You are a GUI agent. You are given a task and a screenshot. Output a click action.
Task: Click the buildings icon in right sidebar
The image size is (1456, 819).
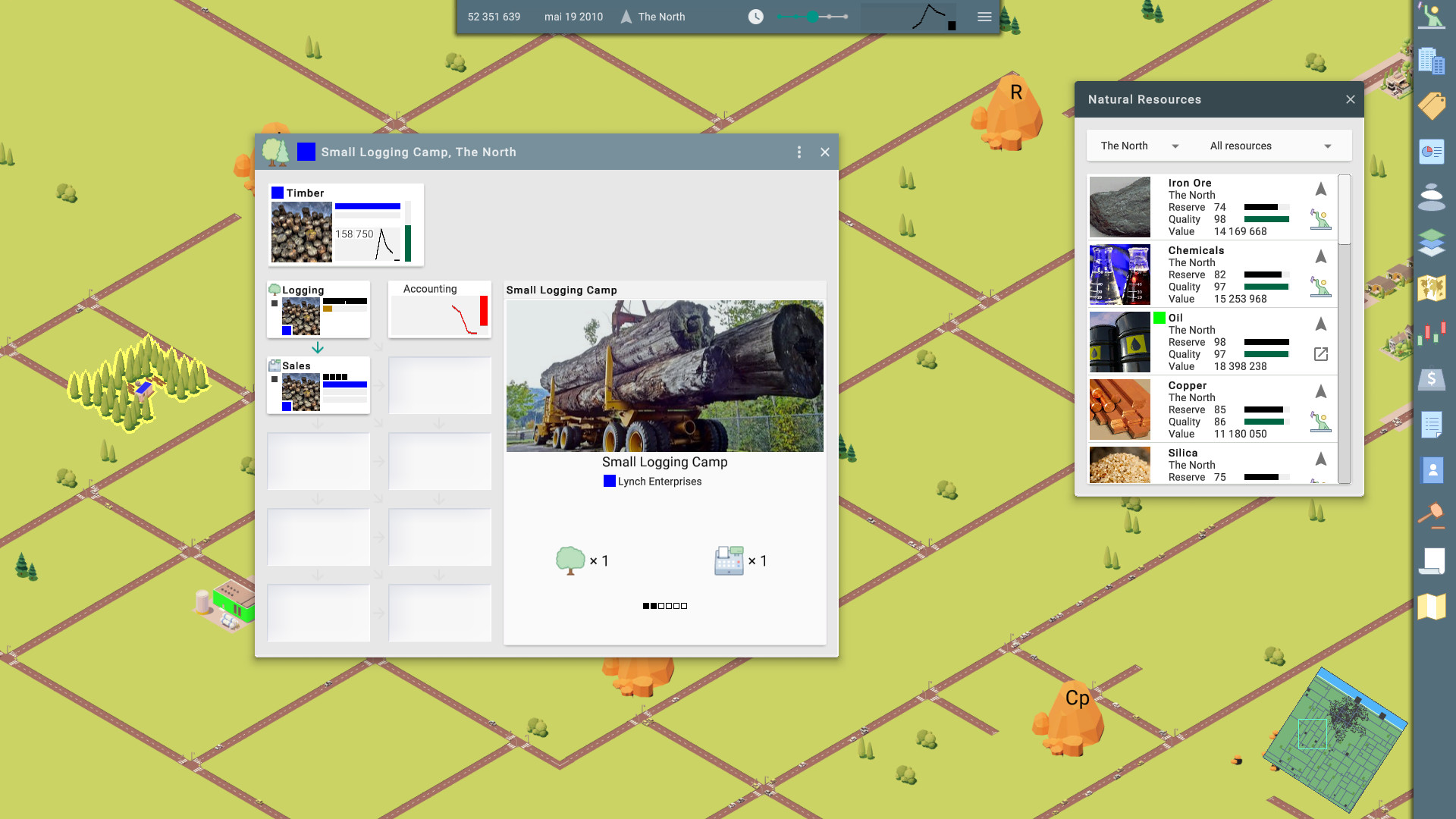[1432, 61]
